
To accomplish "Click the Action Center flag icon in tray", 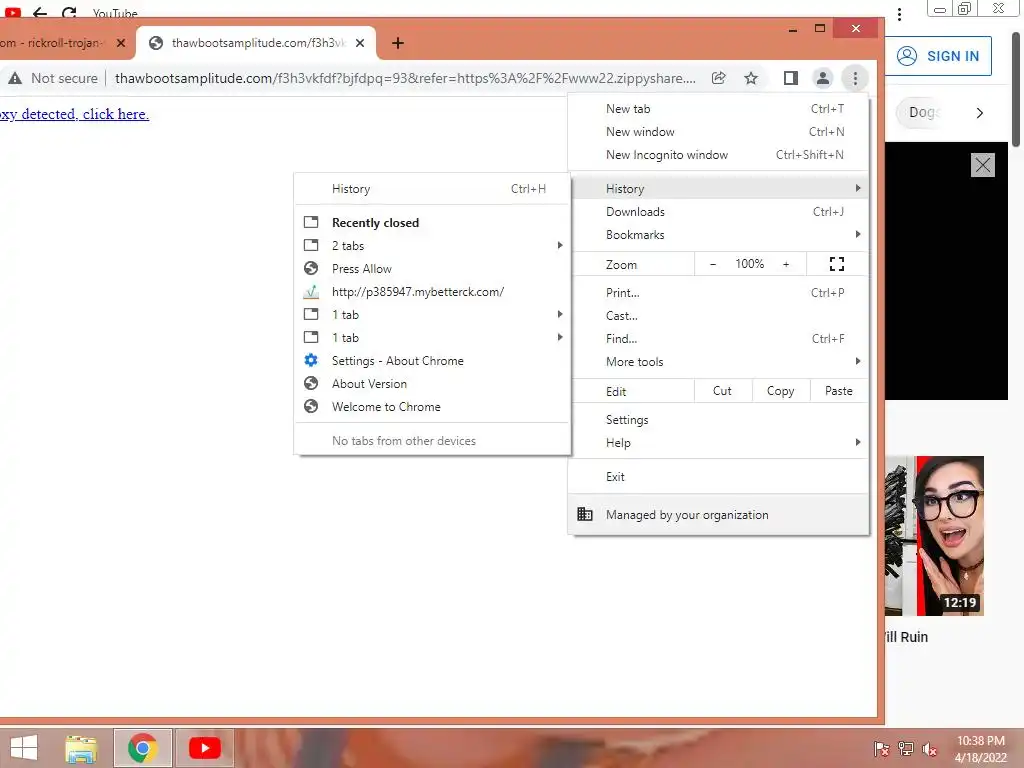I will [881, 749].
